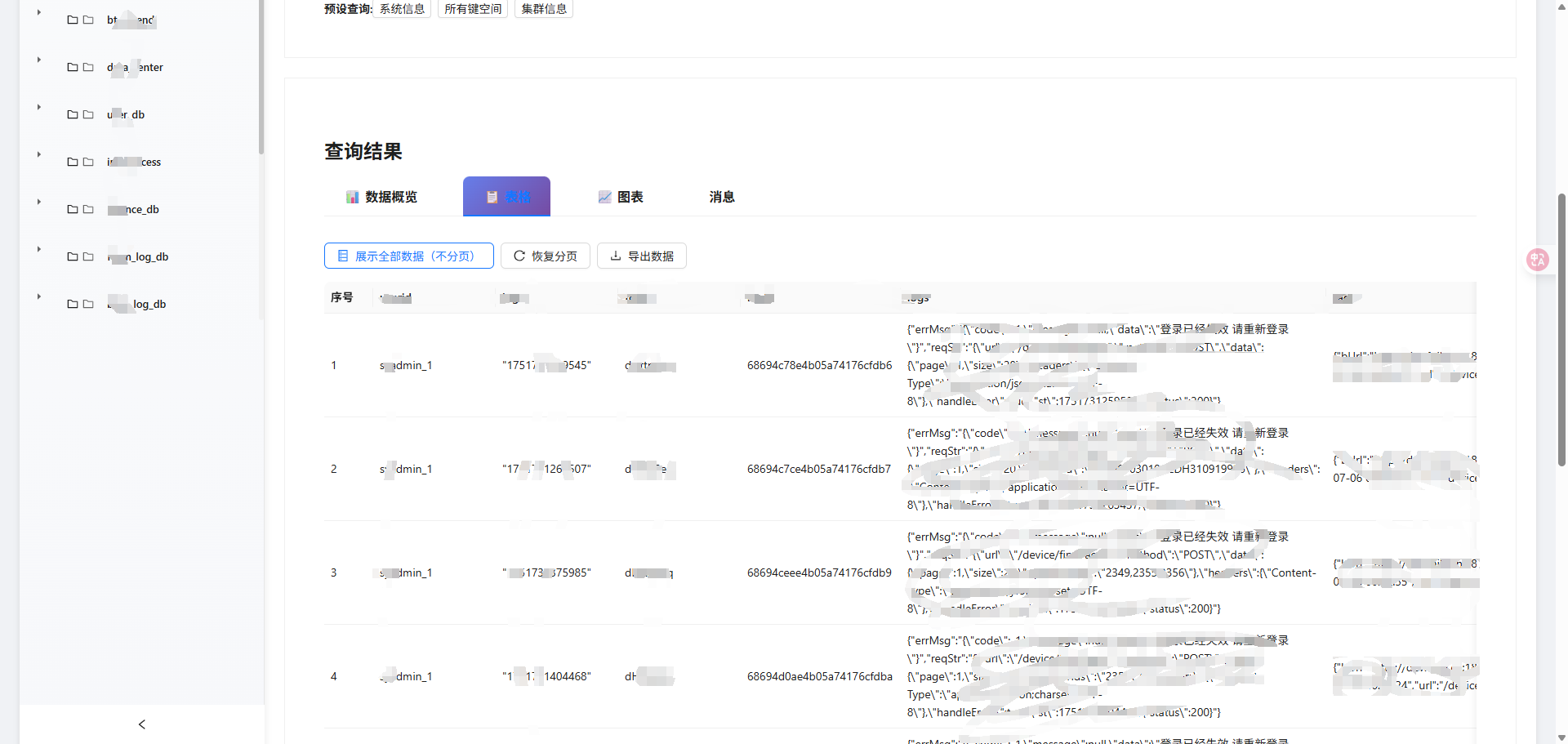
Task: Click ID cell 68694ceeee4b05a74176cfdb9
Action: click(x=819, y=572)
